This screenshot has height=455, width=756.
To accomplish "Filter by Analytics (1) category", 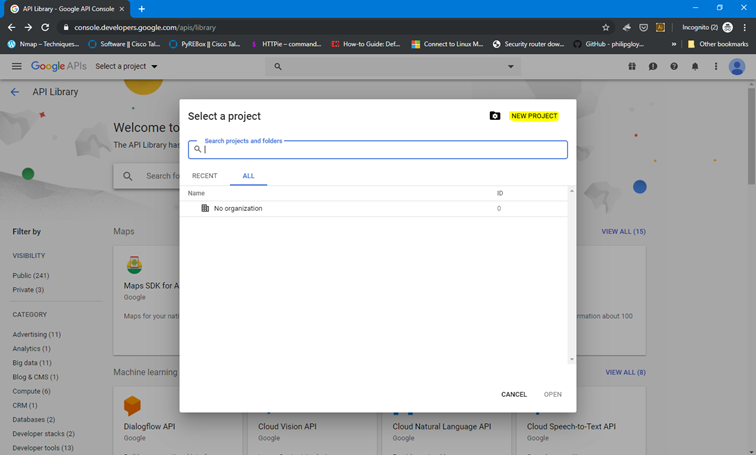I will pyautogui.click(x=31, y=348).
